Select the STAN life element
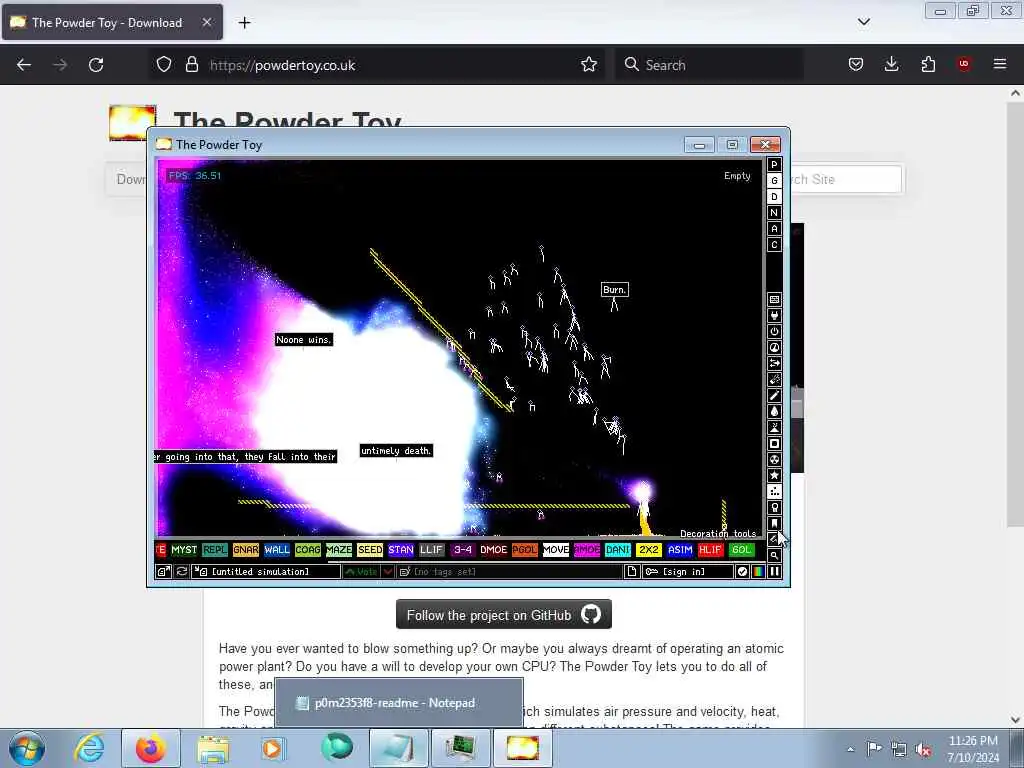 tap(401, 550)
